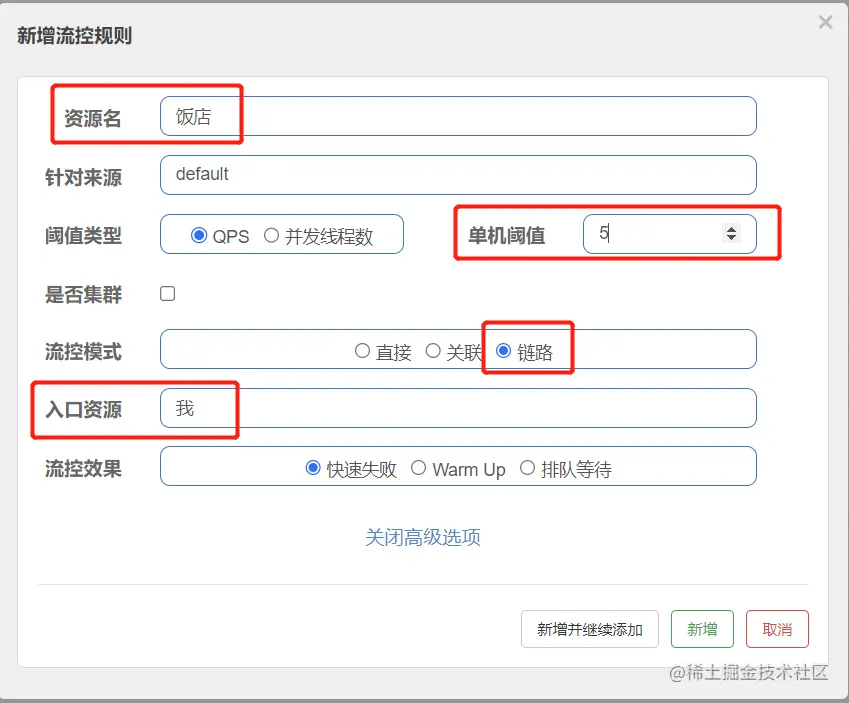Click the 资源名 label
Image resolution: width=849 pixels, height=703 pixels.
(x=93, y=118)
